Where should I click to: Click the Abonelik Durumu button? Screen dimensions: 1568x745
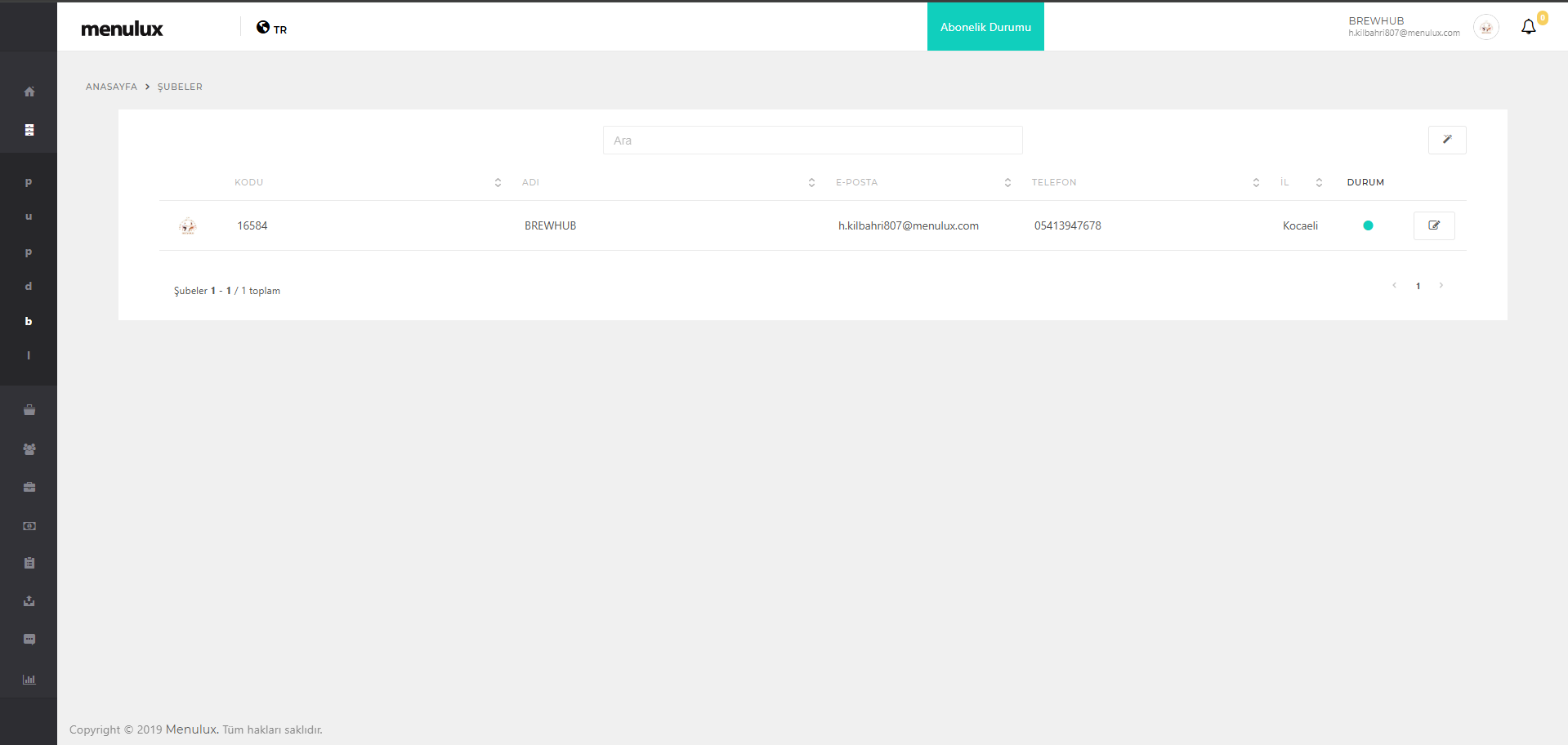pos(985,27)
